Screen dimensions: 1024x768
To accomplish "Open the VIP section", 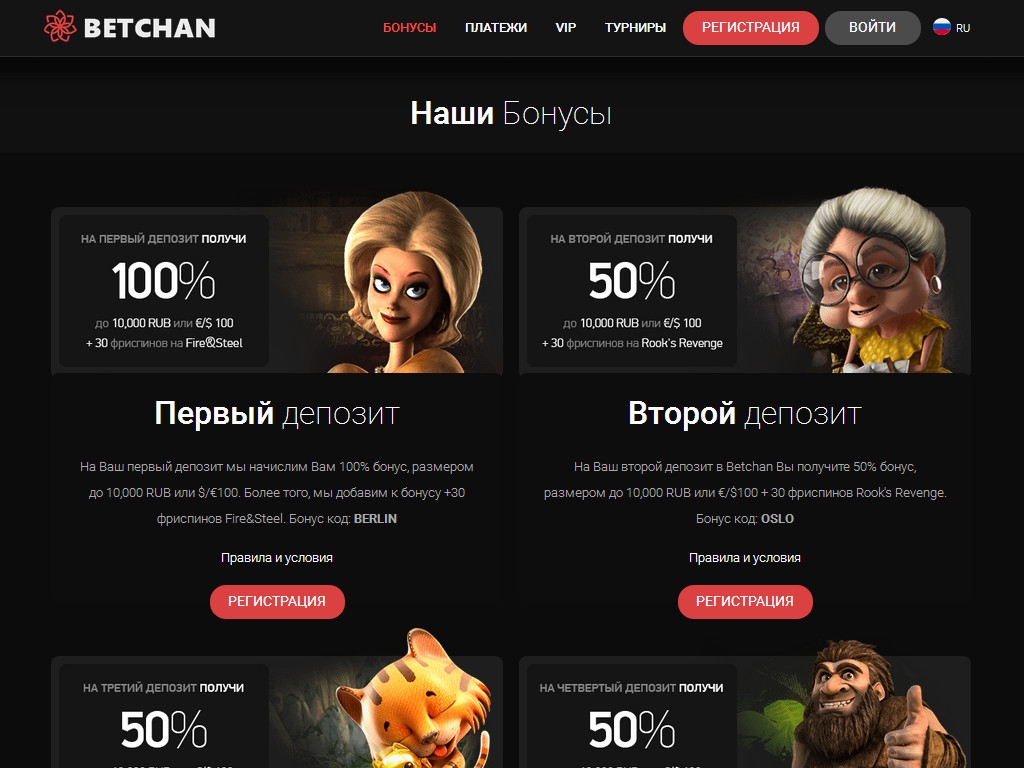I will point(566,27).
